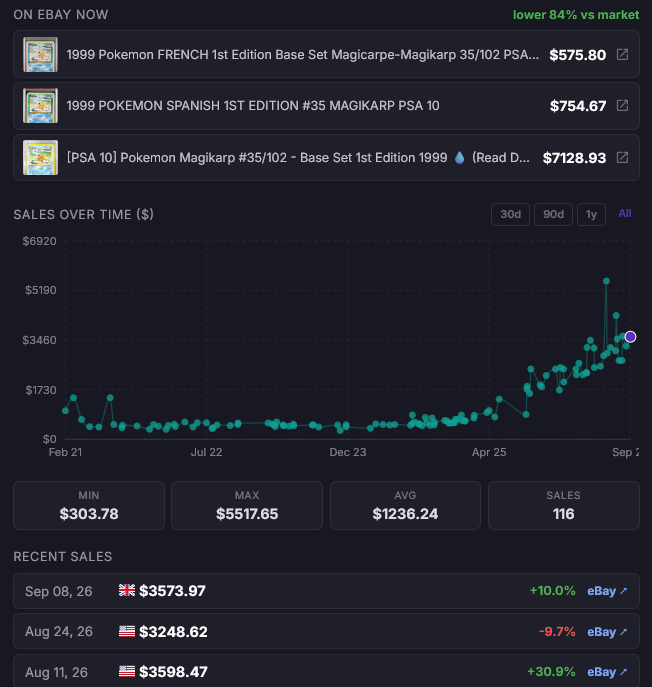Click the $3248.62 sale price
Viewport: 652px width, 687px height.
tap(173, 632)
